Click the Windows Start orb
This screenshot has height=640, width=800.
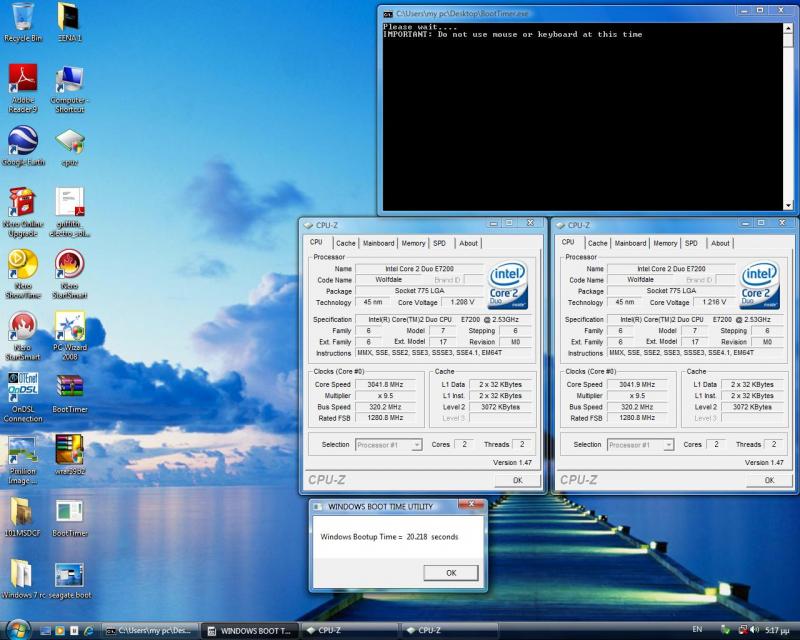[18, 630]
